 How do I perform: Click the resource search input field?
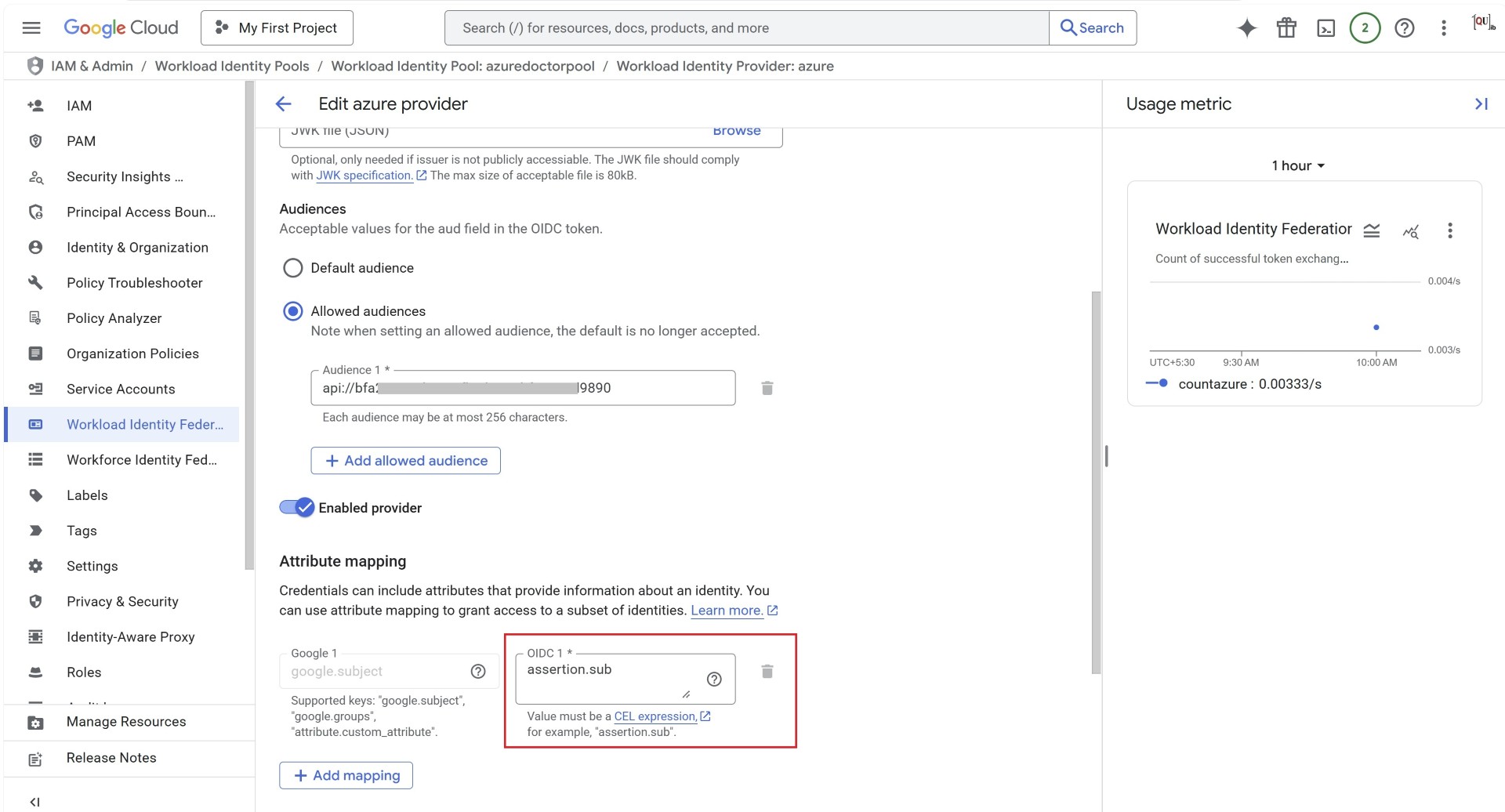(x=747, y=28)
